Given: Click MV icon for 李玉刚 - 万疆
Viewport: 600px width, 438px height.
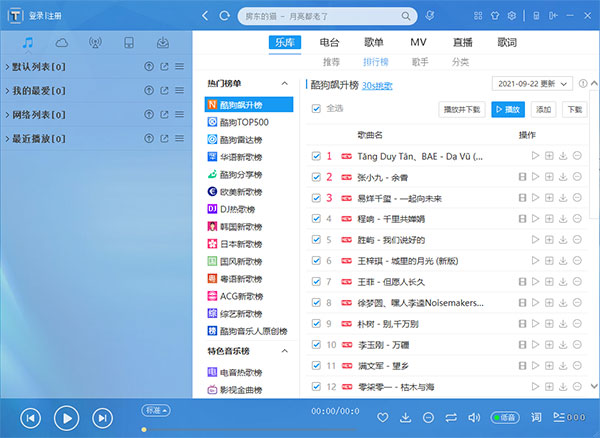Looking at the screenshot, I should (522, 345).
